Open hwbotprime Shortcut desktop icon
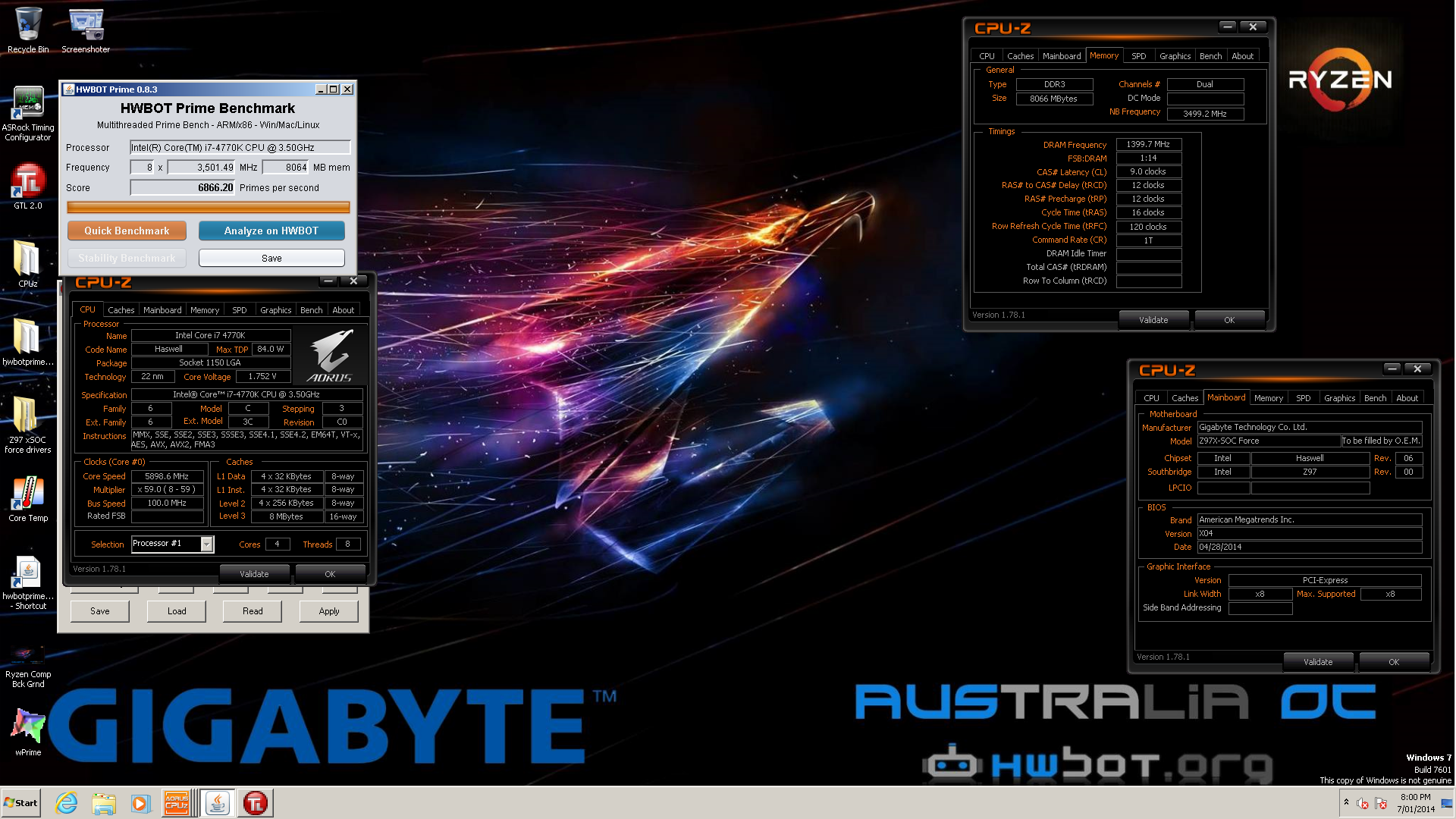The height and width of the screenshot is (819, 1456). coord(28,582)
